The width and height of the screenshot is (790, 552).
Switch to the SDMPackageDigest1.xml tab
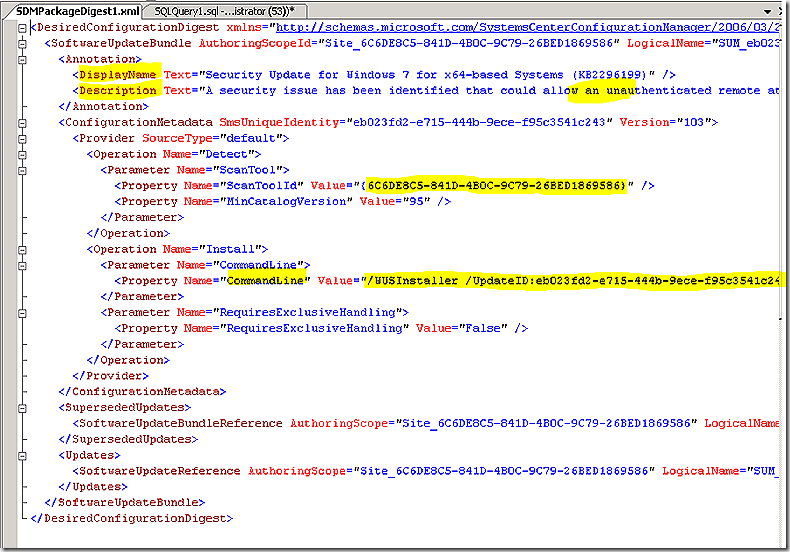point(77,11)
